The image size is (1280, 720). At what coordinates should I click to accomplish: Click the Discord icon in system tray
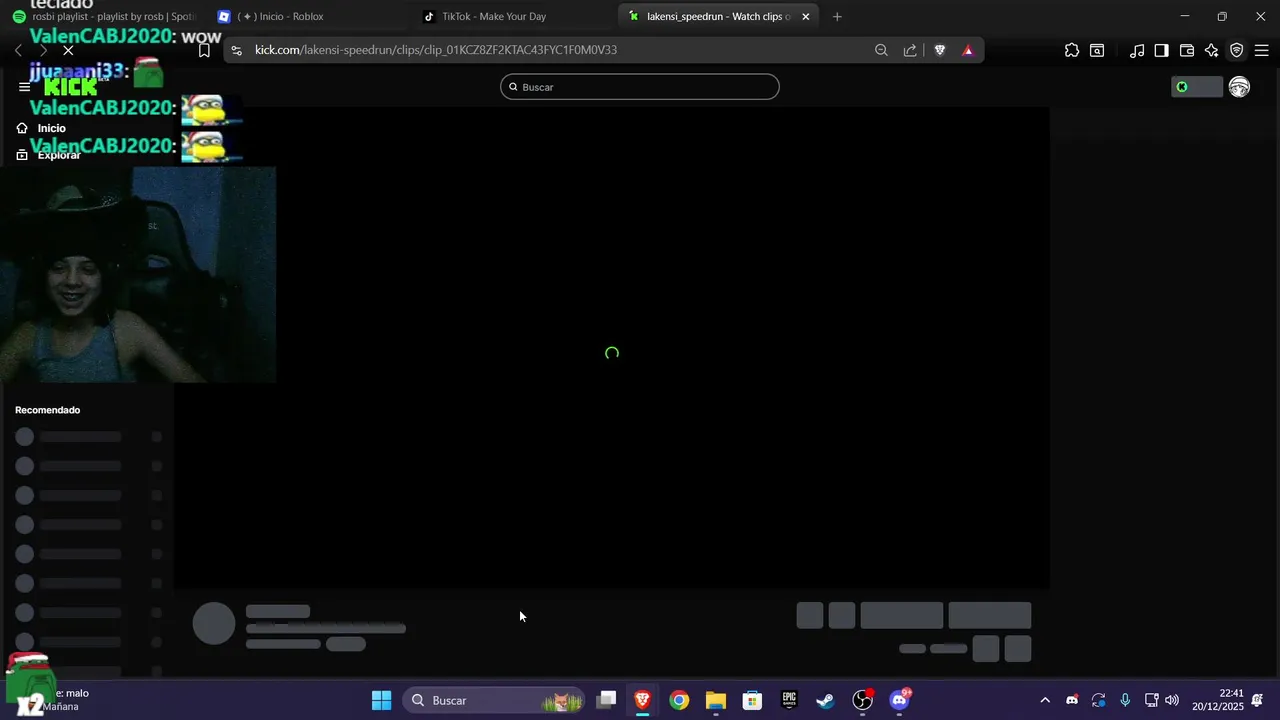coord(1072,700)
